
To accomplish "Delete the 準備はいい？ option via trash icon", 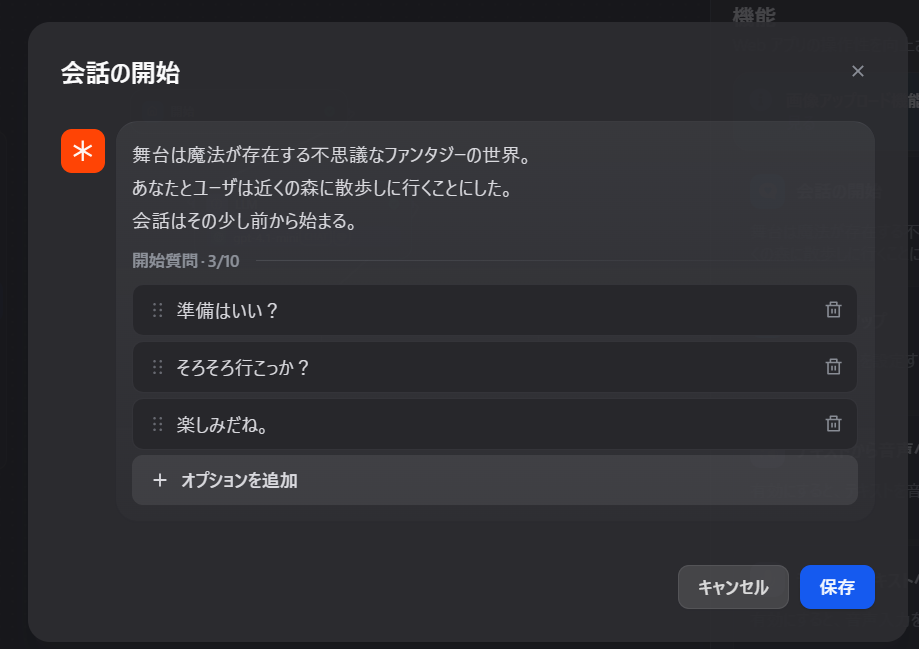I will pyautogui.click(x=833, y=310).
